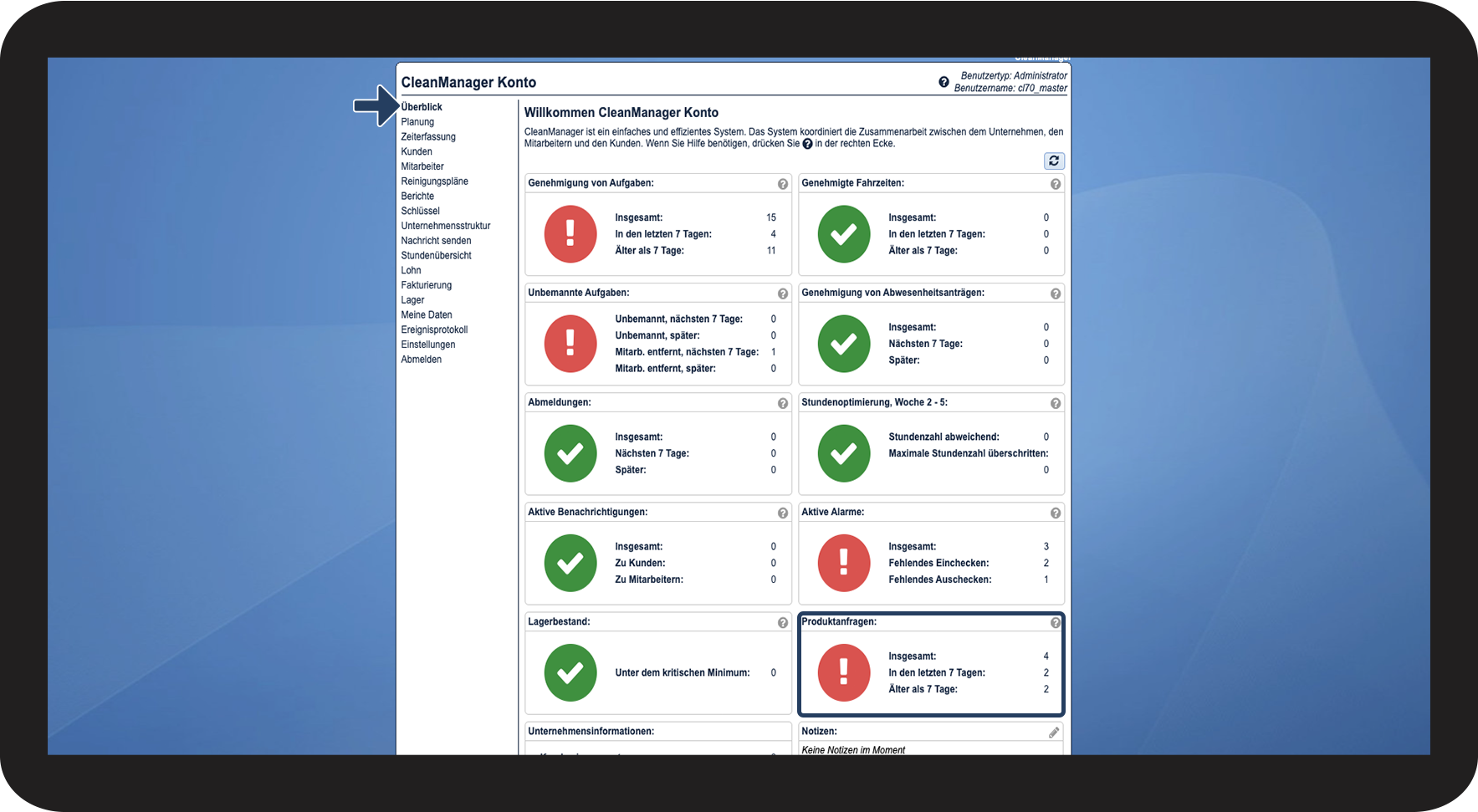
Task: Click Fehlendes Auschecken row in Aktive Alarme
Action: tap(969, 580)
